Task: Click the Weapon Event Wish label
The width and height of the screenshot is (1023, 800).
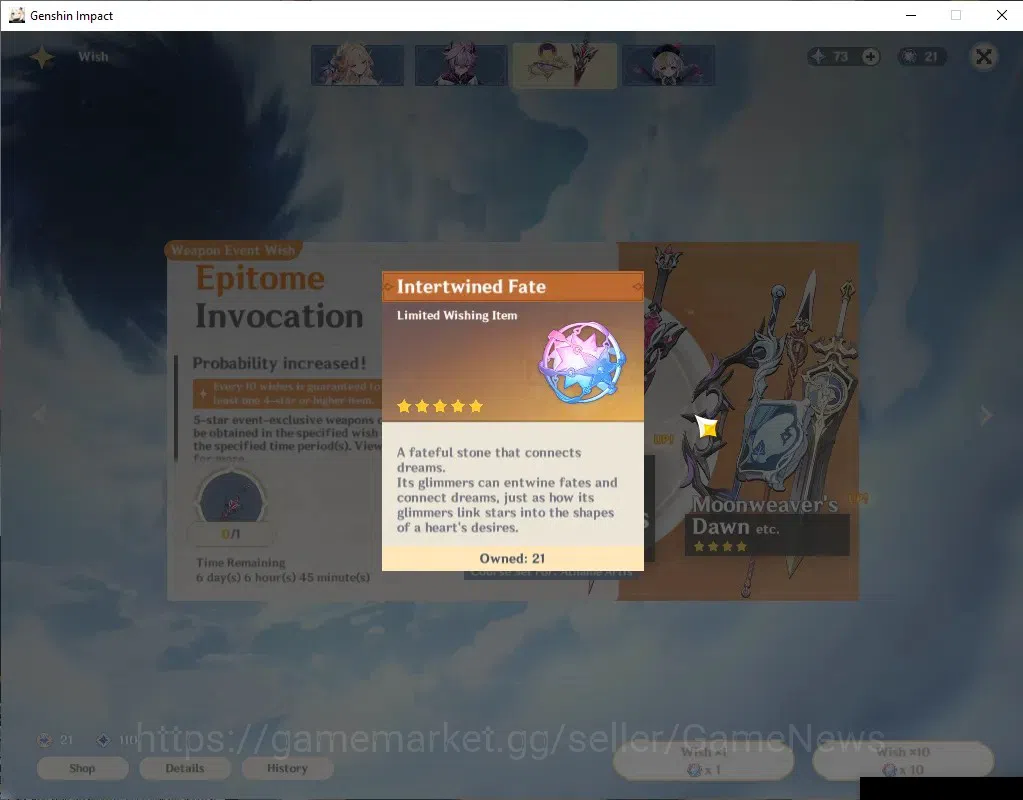Action: pos(233,250)
